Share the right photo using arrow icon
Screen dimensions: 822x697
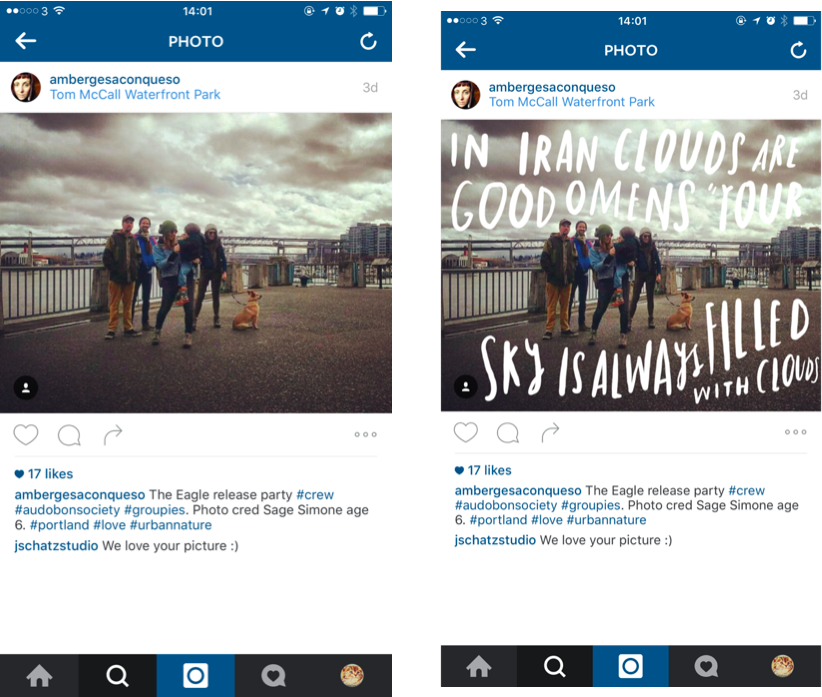coord(550,433)
